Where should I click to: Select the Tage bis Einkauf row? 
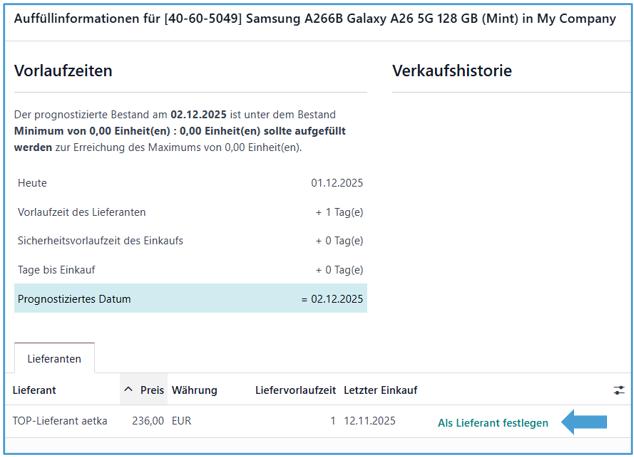pos(190,270)
